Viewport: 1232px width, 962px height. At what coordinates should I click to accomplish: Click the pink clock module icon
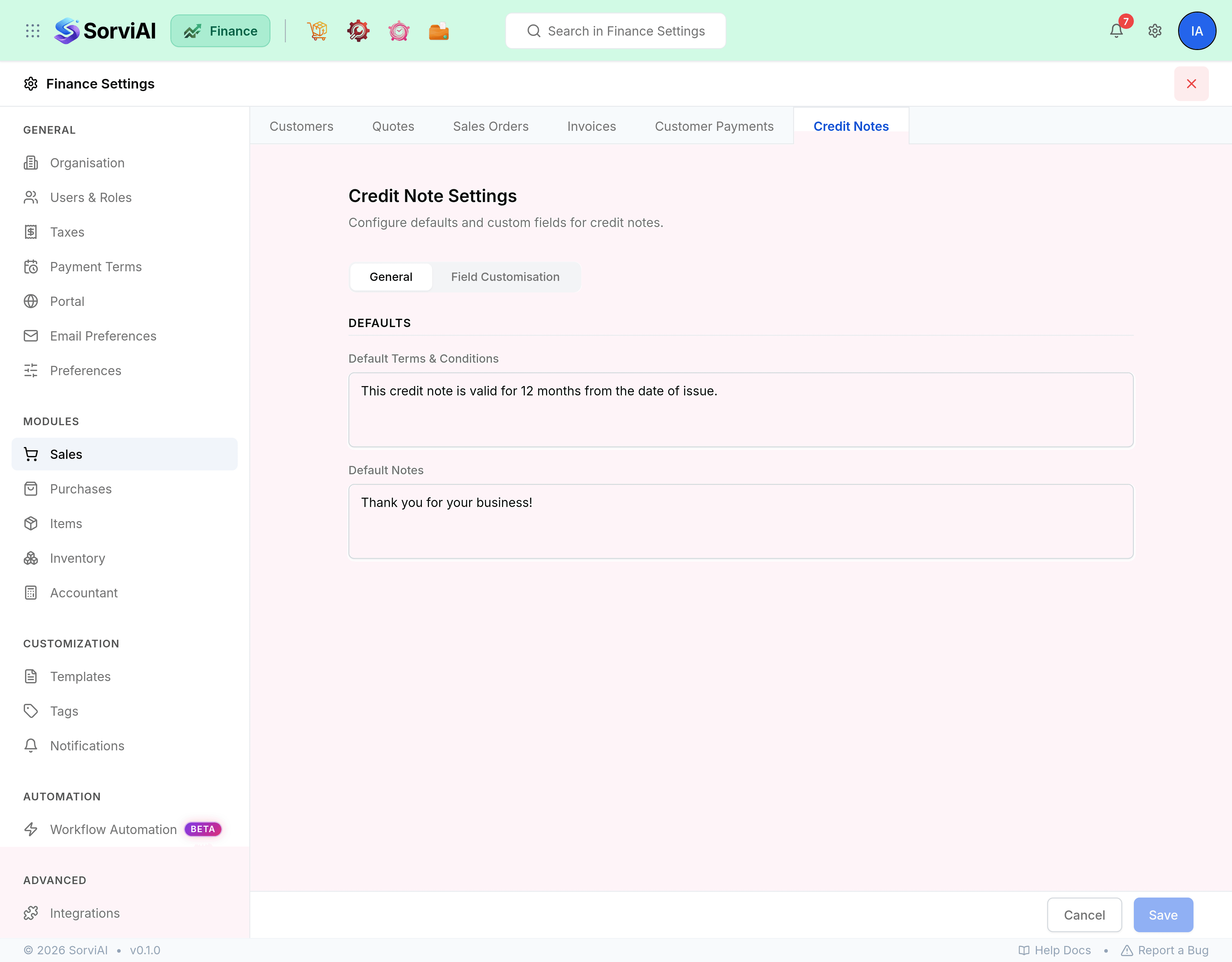pyautogui.click(x=399, y=31)
